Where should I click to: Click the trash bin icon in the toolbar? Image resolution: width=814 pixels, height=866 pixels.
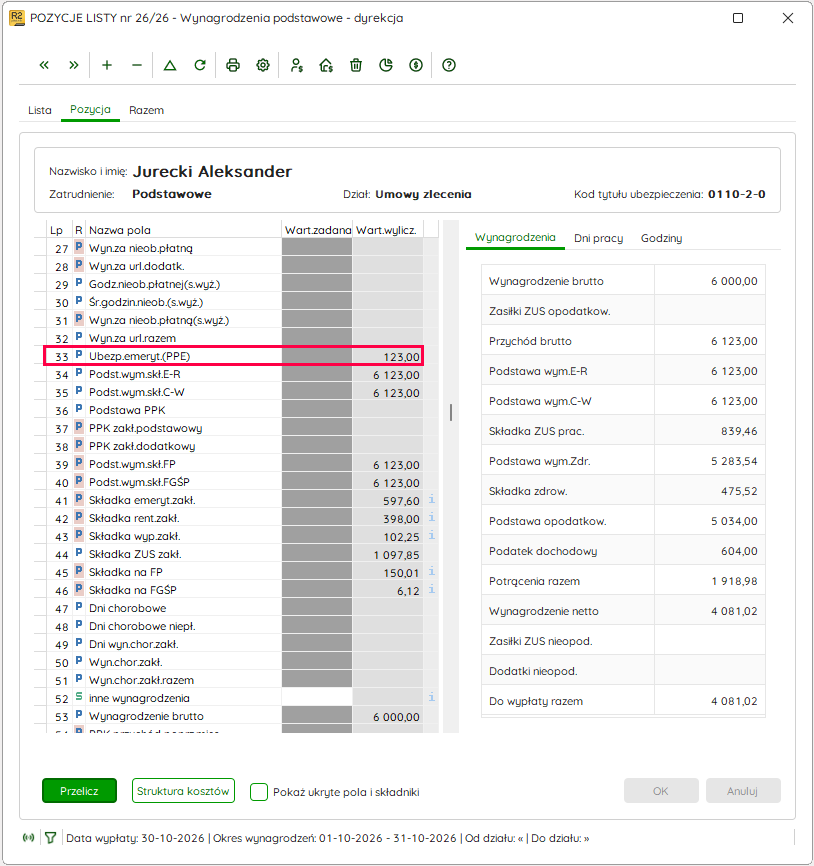click(356, 65)
